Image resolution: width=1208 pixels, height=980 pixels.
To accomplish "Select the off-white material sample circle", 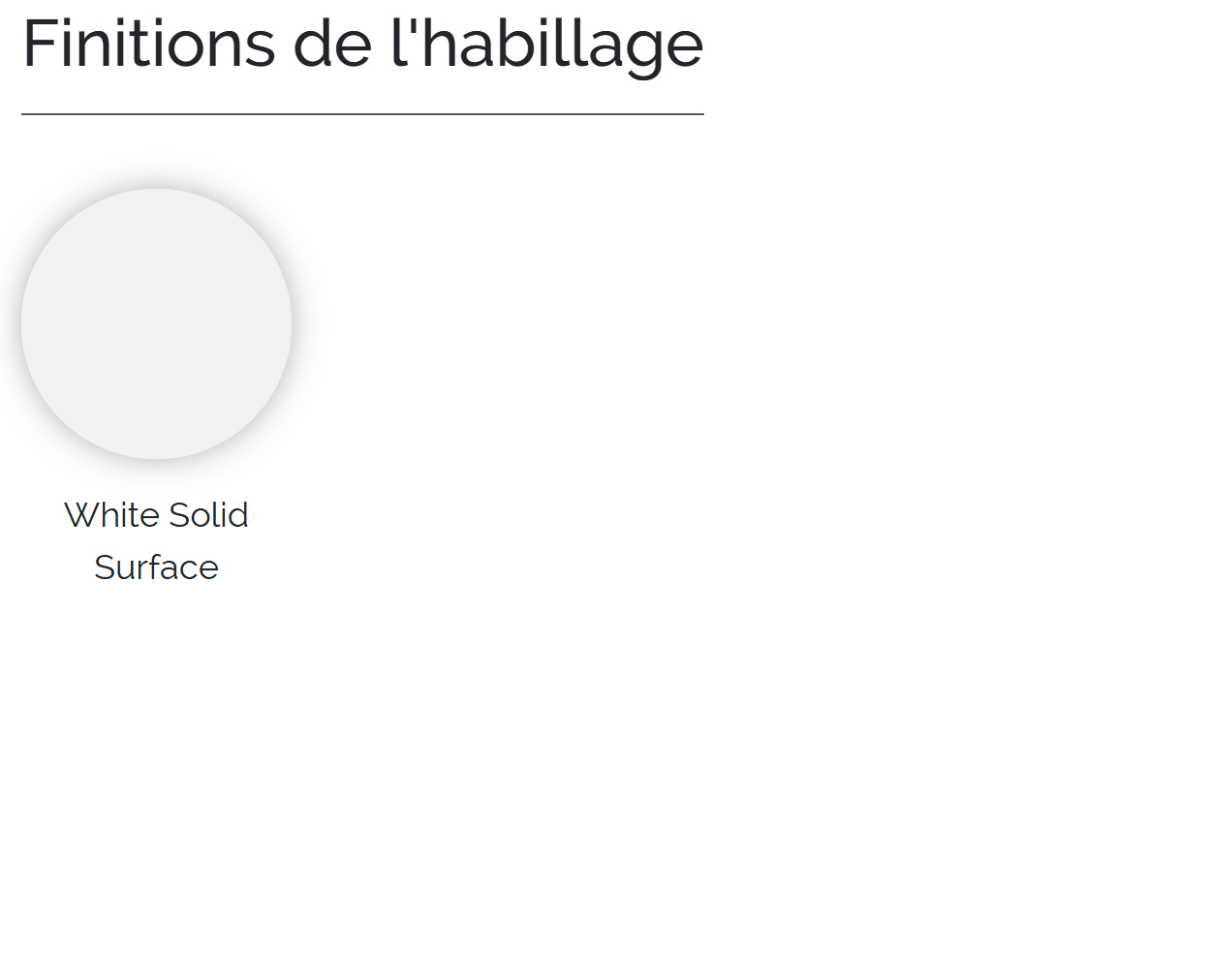I will coord(156,323).
